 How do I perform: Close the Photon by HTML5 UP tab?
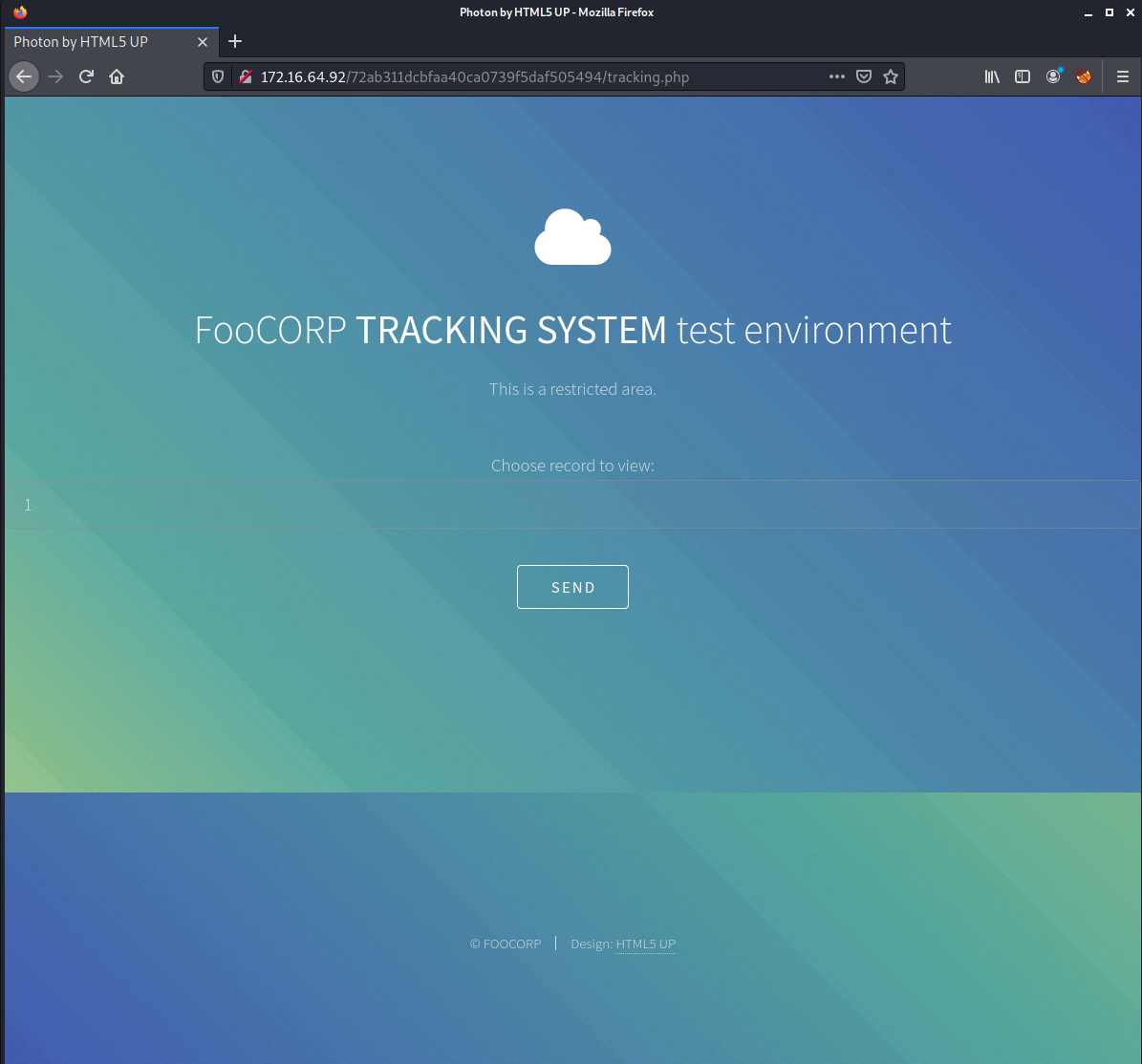203,42
